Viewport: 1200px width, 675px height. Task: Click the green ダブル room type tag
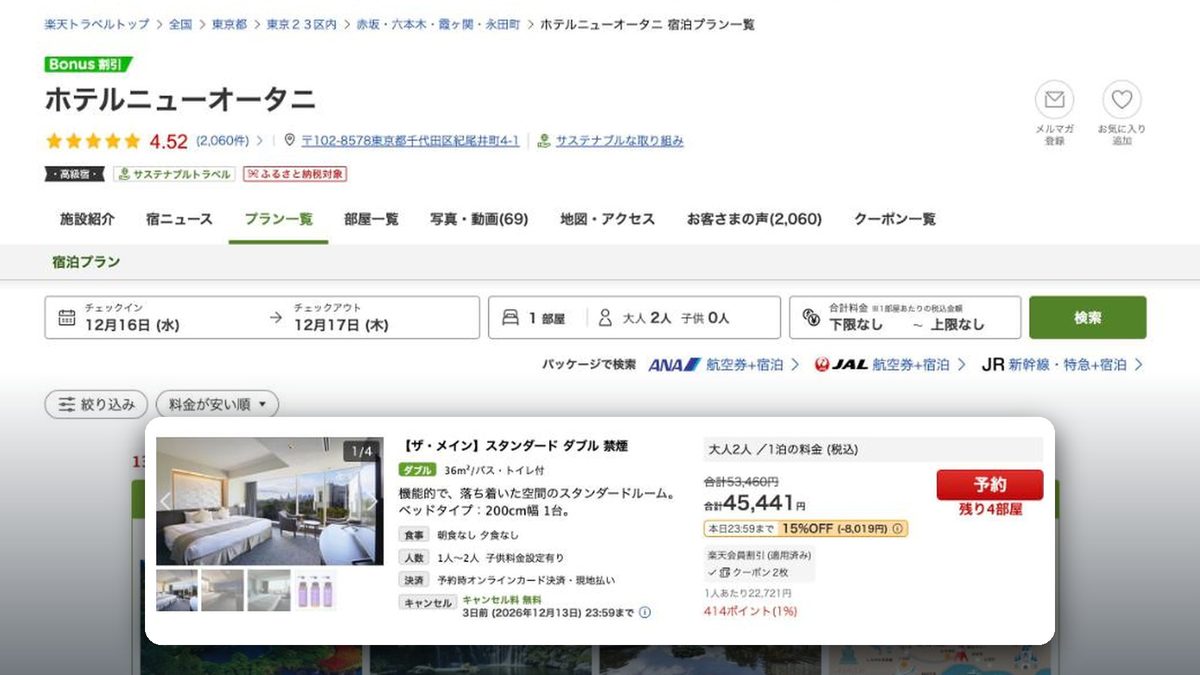(x=417, y=470)
